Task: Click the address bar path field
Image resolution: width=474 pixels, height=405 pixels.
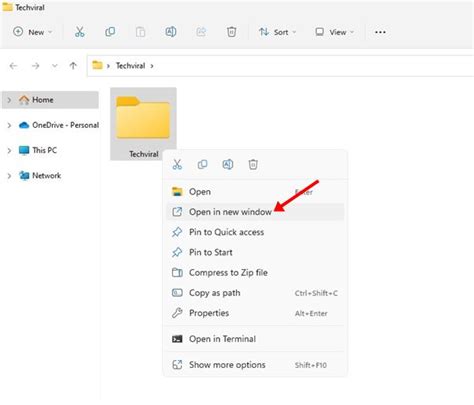Action: [x=280, y=66]
